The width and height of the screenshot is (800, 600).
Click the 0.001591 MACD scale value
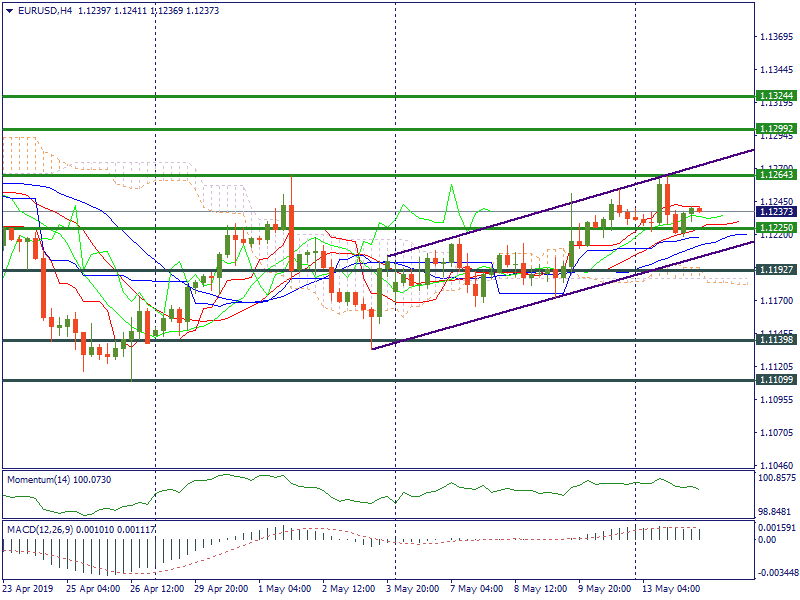coord(777,527)
